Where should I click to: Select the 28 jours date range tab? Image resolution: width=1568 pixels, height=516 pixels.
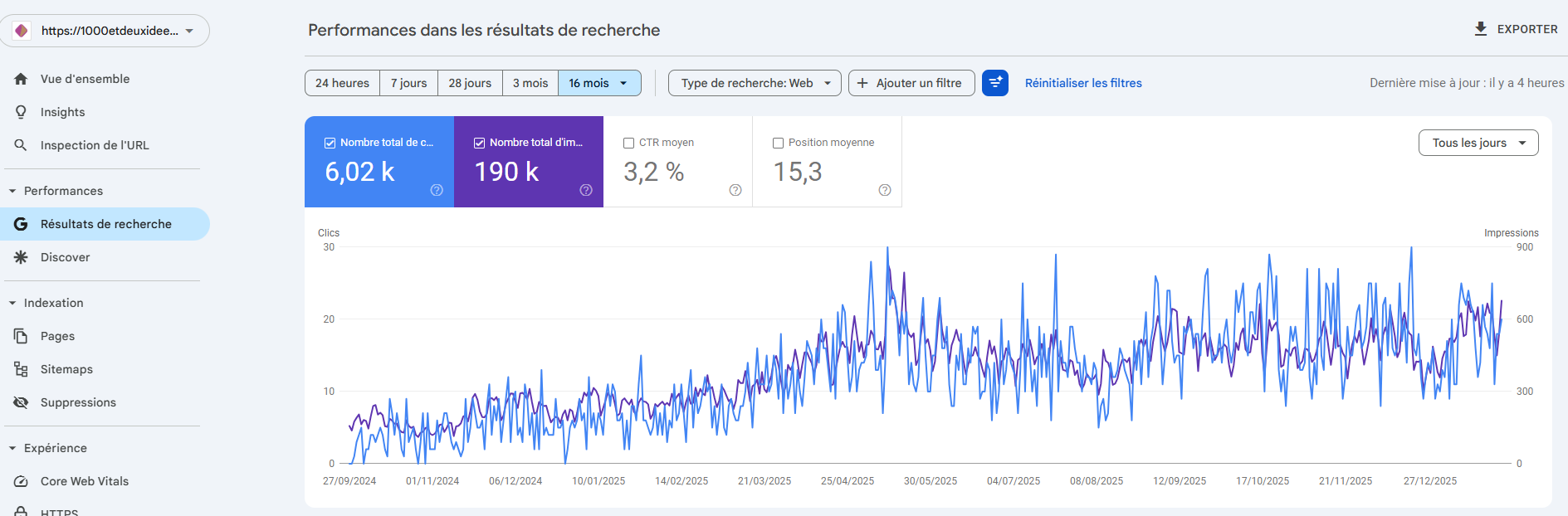point(470,83)
